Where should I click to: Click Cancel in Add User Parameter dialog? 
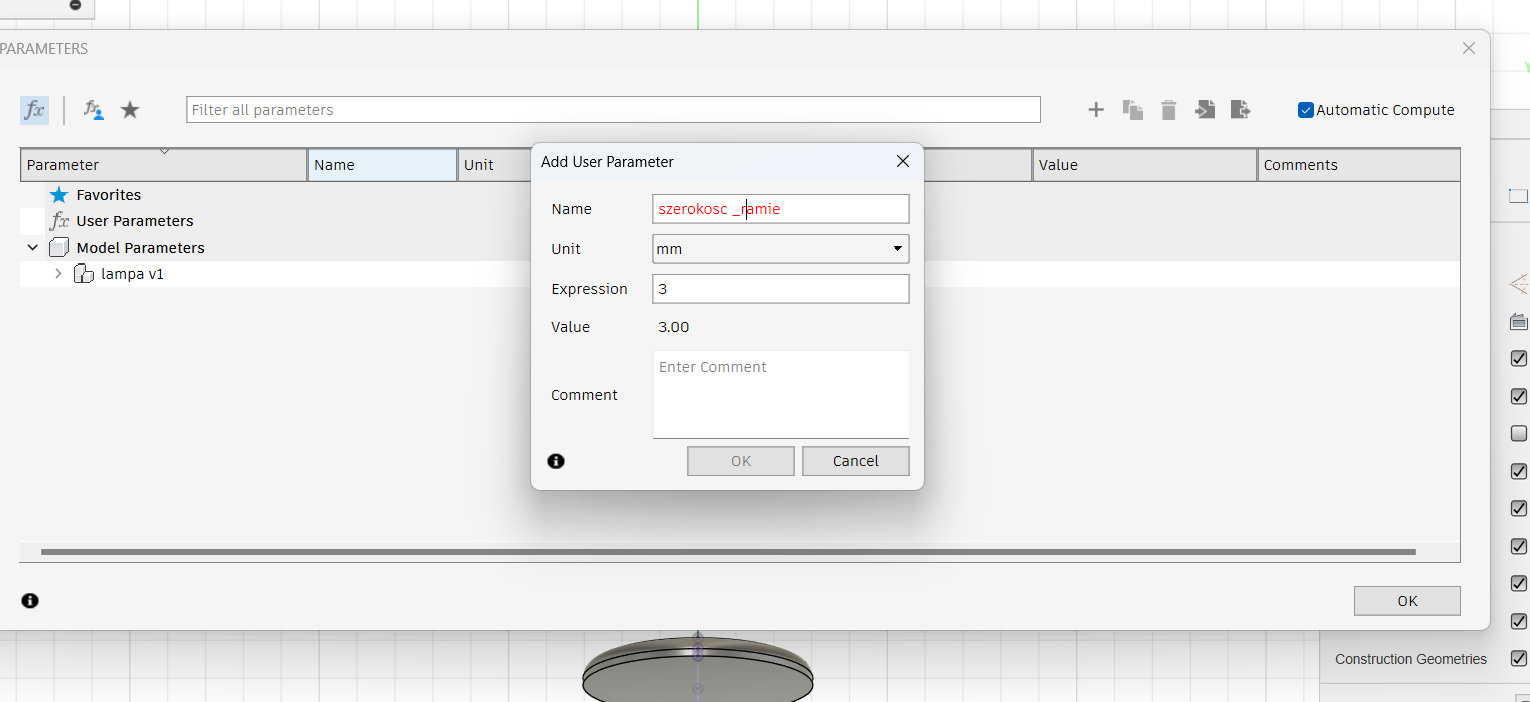856,461
